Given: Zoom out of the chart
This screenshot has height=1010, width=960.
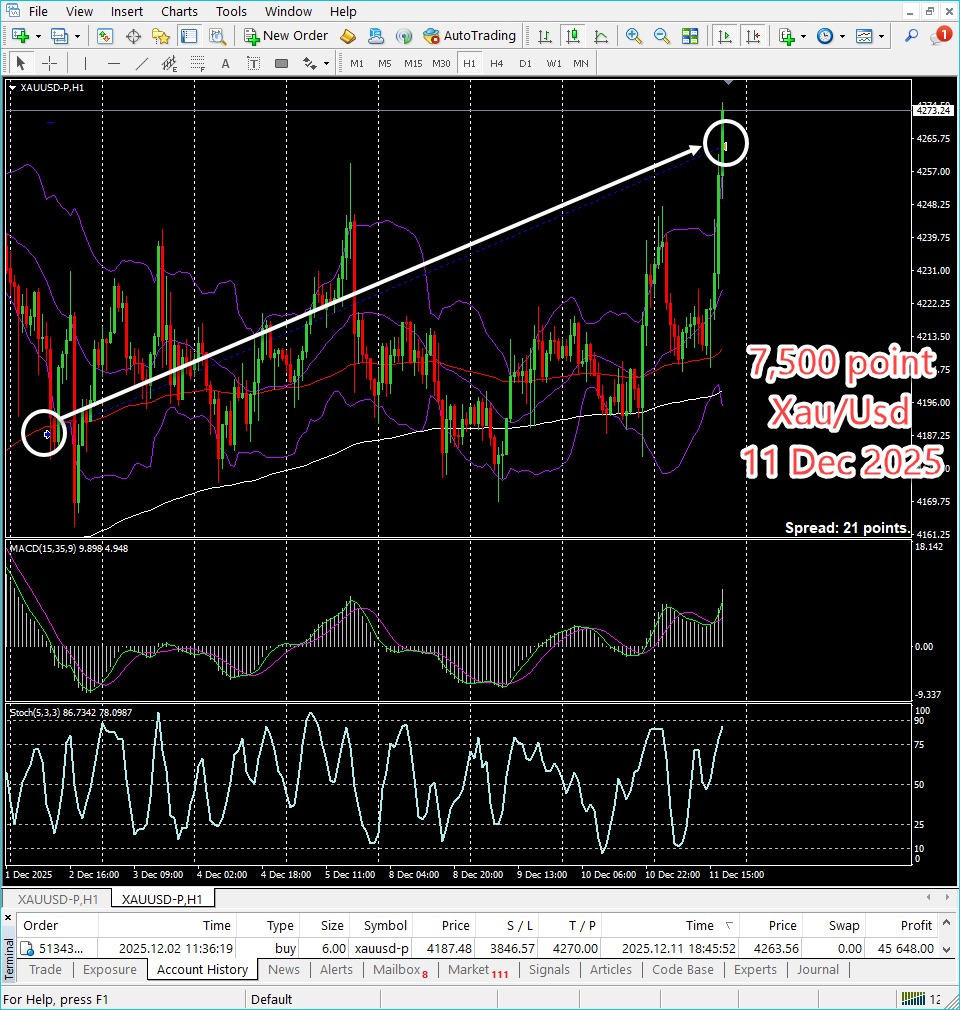Looking at the screenshot, I should tap(661, 36).
